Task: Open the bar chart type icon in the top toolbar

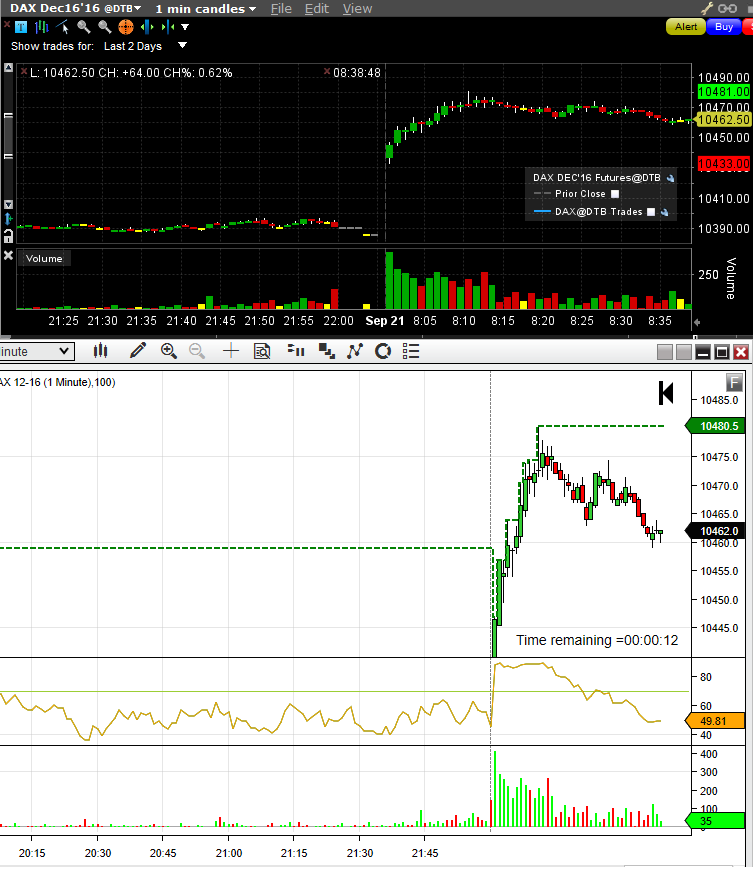Action: pyautogui.click(x=42, y=27)
